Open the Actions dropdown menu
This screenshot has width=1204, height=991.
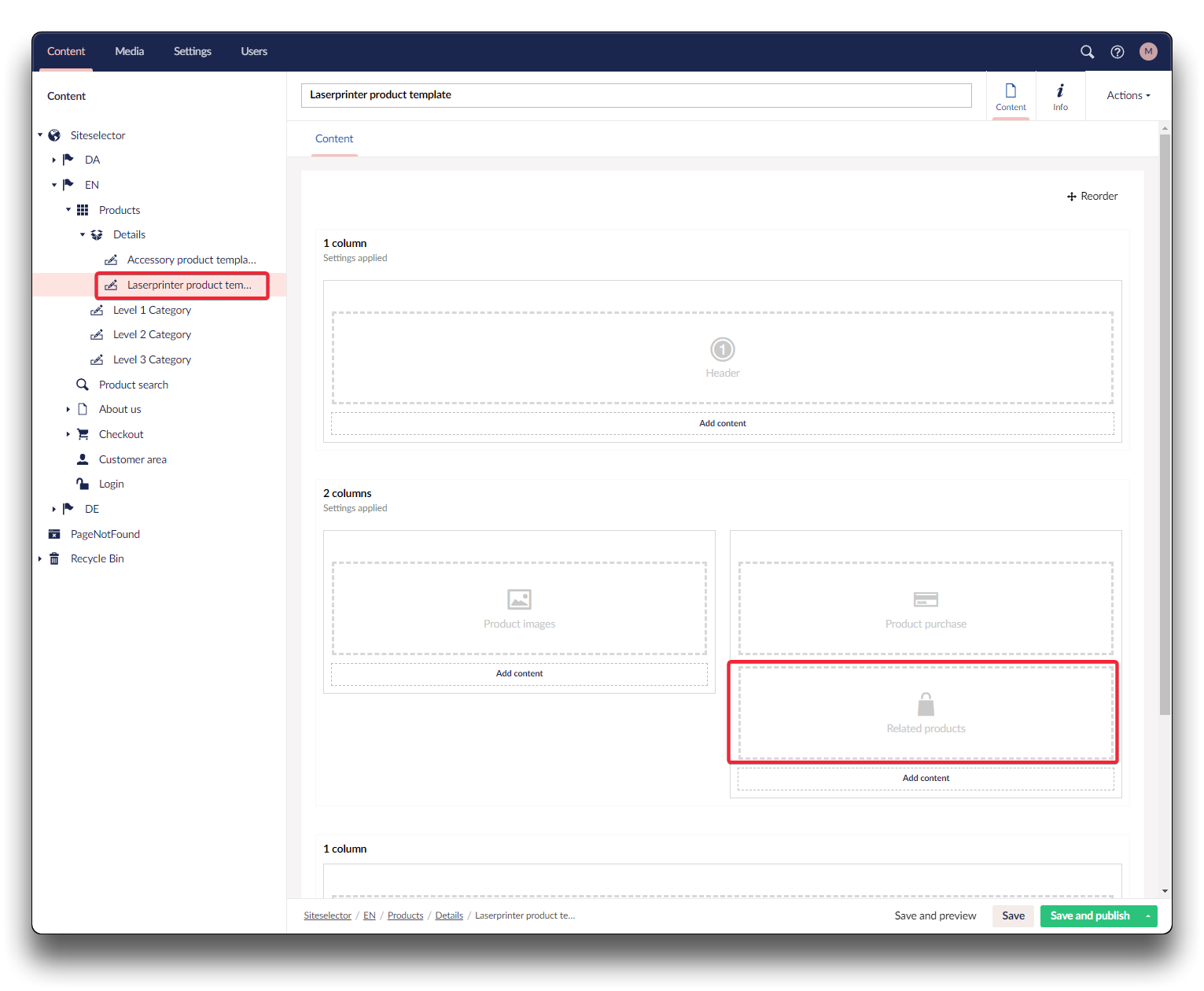1128,96
